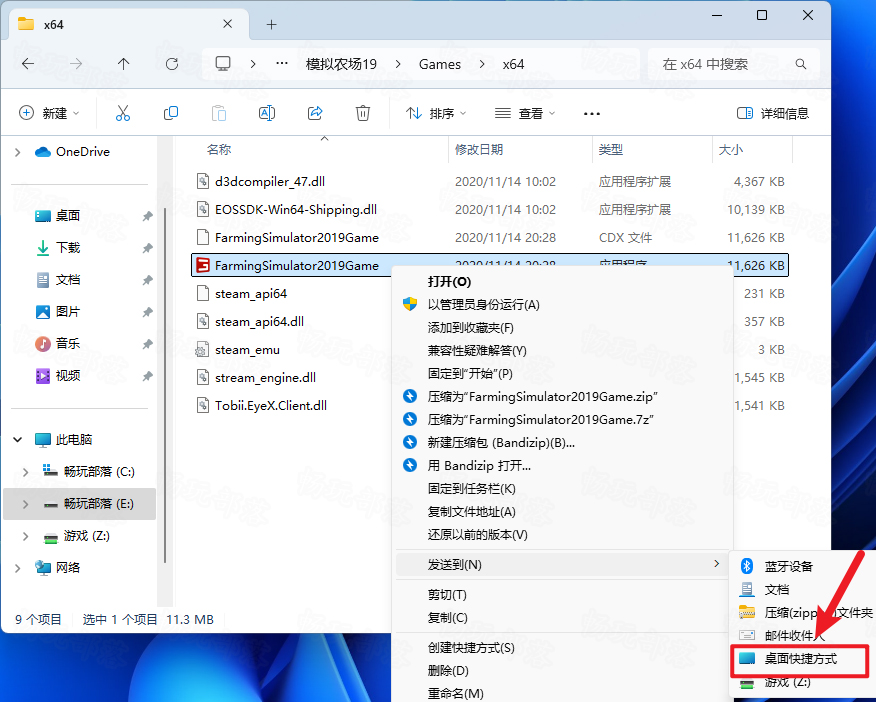This screenshot has width=876, height=702.
Task: Choose 固定到"开始"(P) in context menu
Action: tap(470, 374)
